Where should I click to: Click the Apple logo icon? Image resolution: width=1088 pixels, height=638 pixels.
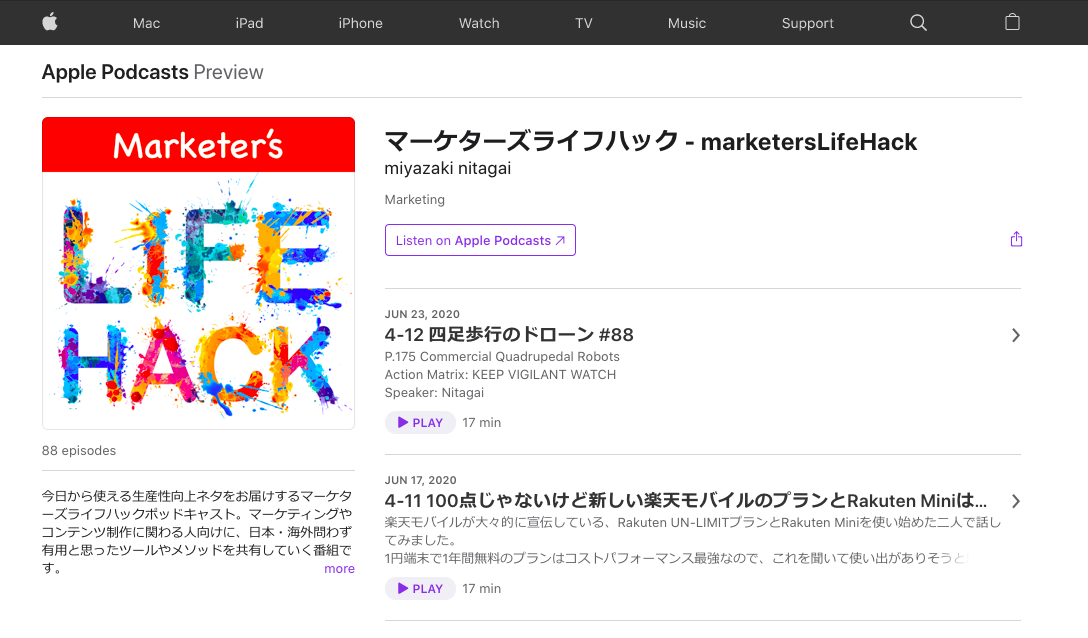tap(50, 22)
